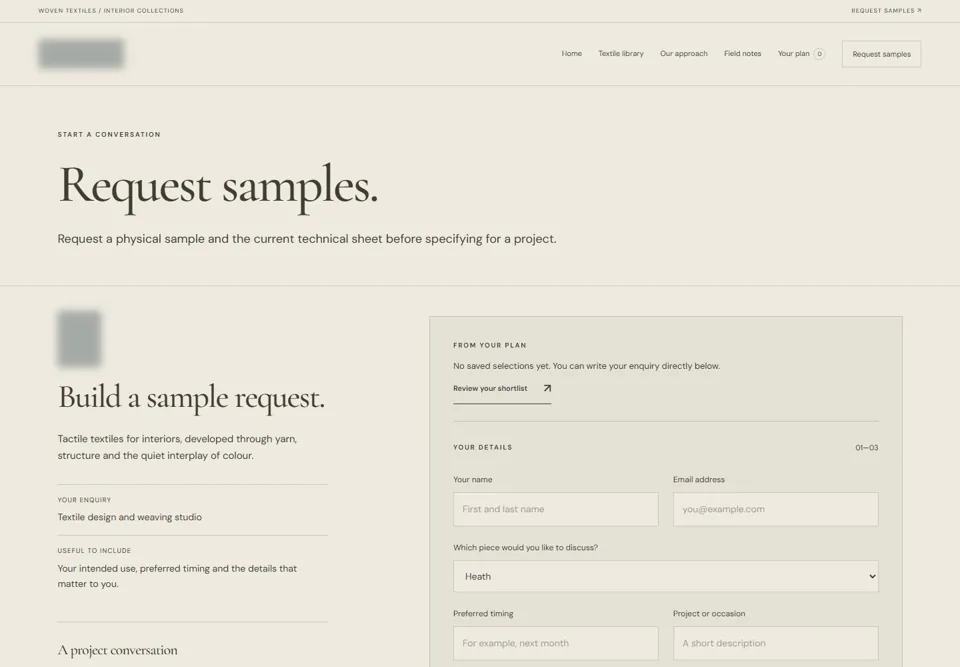Screen dimensions: 960x667
Task: Open the Home nav link
Action: click(571, 54)
